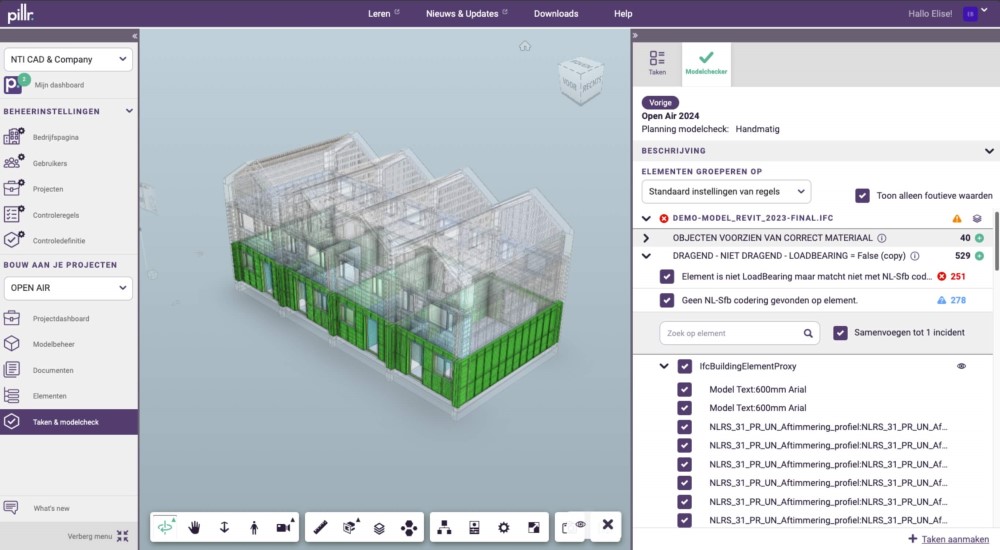Click the home view icon above model
The width and height of the screenshot is (1000, 550).
525,46
